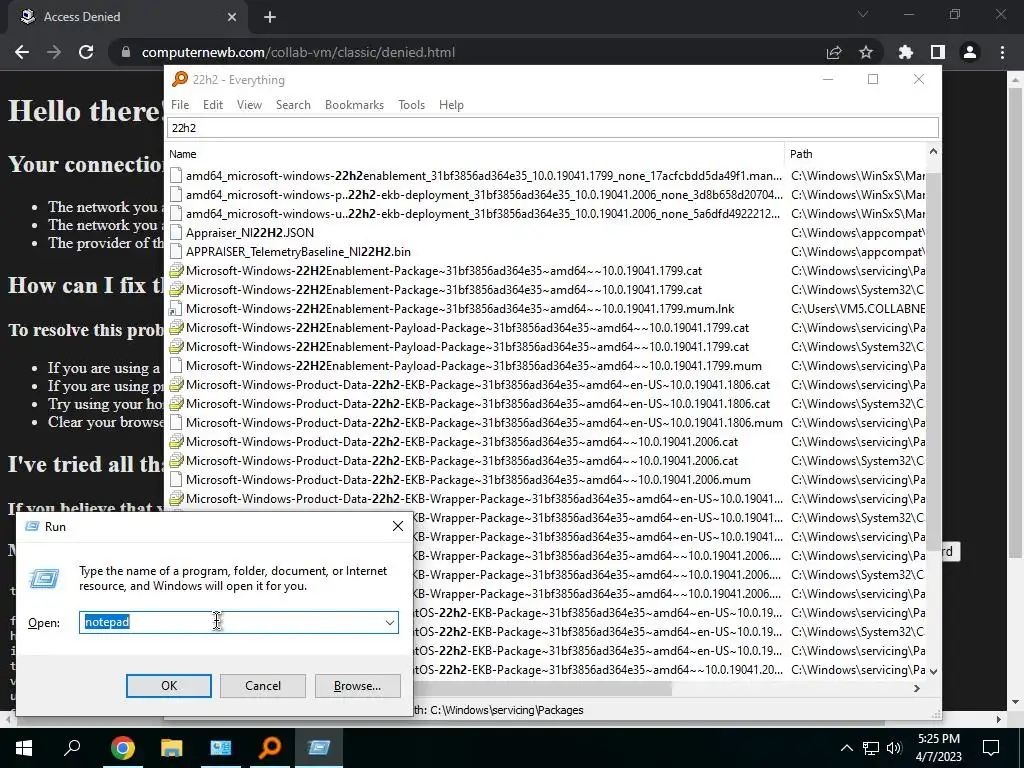Bookmark this page with star icon
The image size is (1024, 768).
[x=866, y=52]
